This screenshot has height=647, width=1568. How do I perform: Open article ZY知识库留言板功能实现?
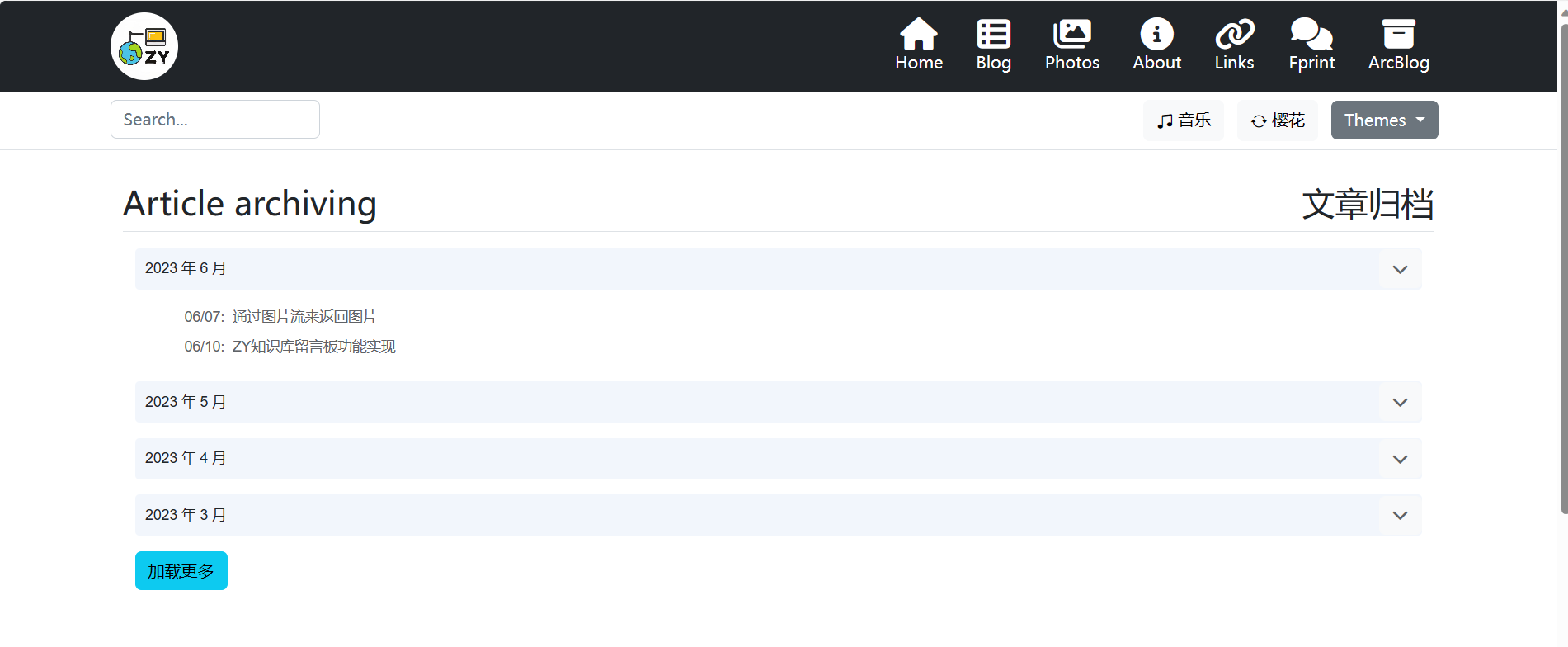[x=313, y=347]
